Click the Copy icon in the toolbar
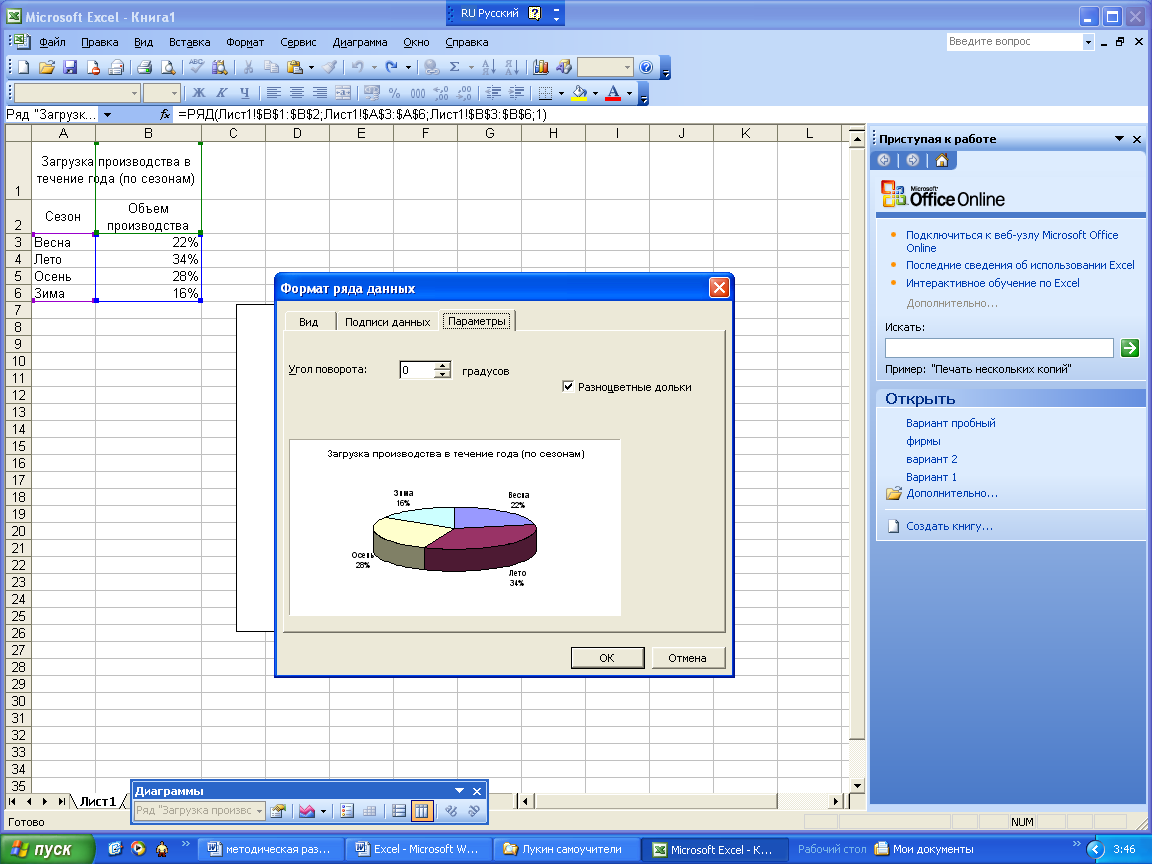 [272, 68]
